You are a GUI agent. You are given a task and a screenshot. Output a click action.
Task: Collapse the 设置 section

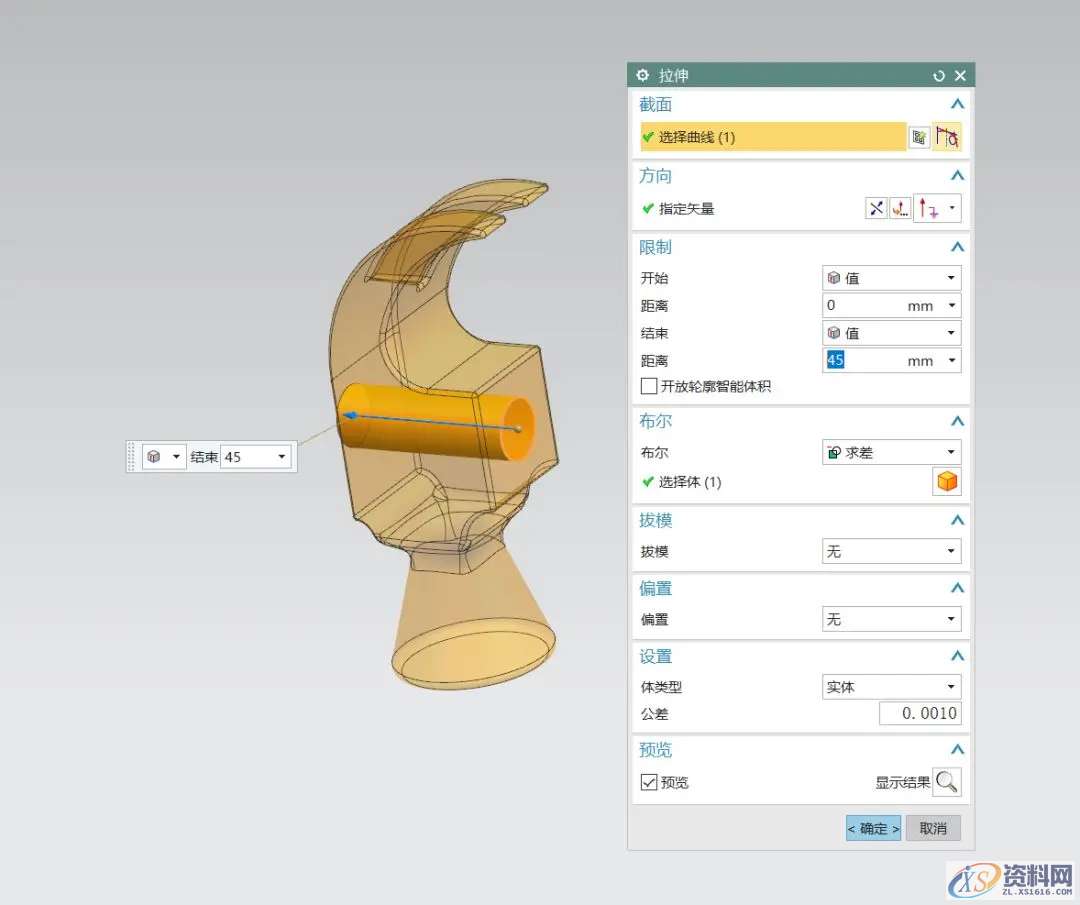click(957, 656)
